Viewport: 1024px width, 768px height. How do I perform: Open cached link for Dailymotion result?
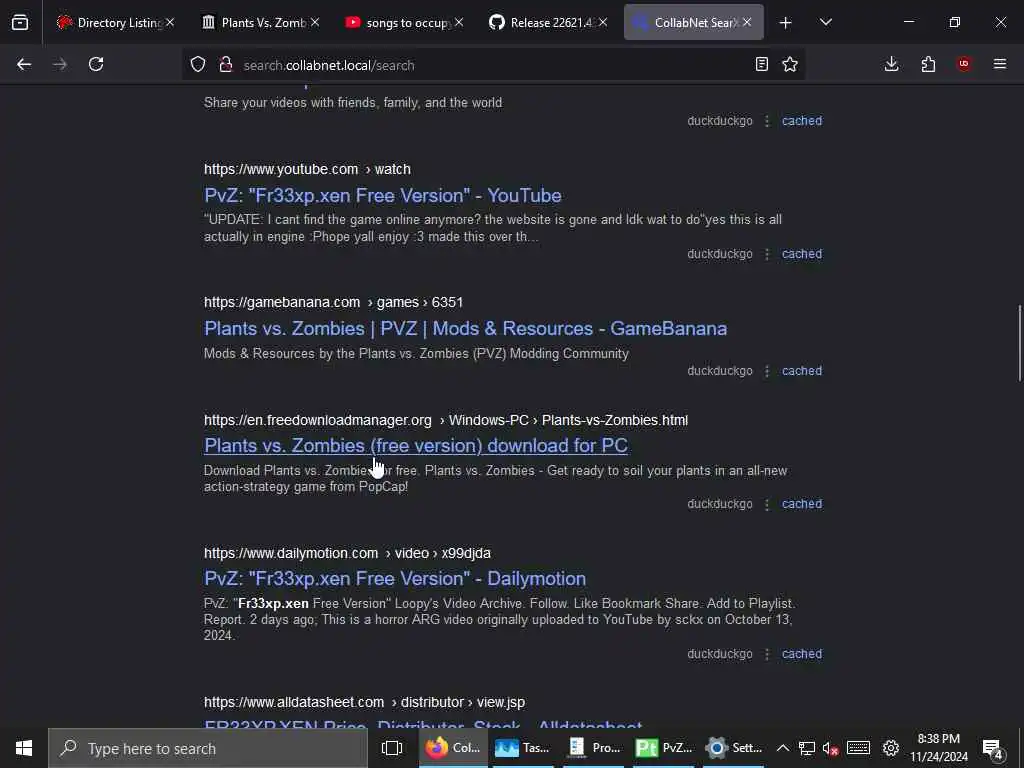(x=802, y=654)
